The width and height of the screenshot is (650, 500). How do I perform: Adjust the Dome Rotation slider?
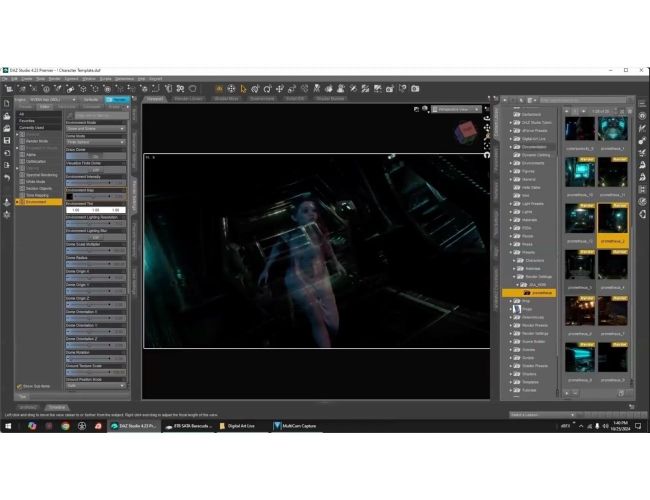pos(96,359)
